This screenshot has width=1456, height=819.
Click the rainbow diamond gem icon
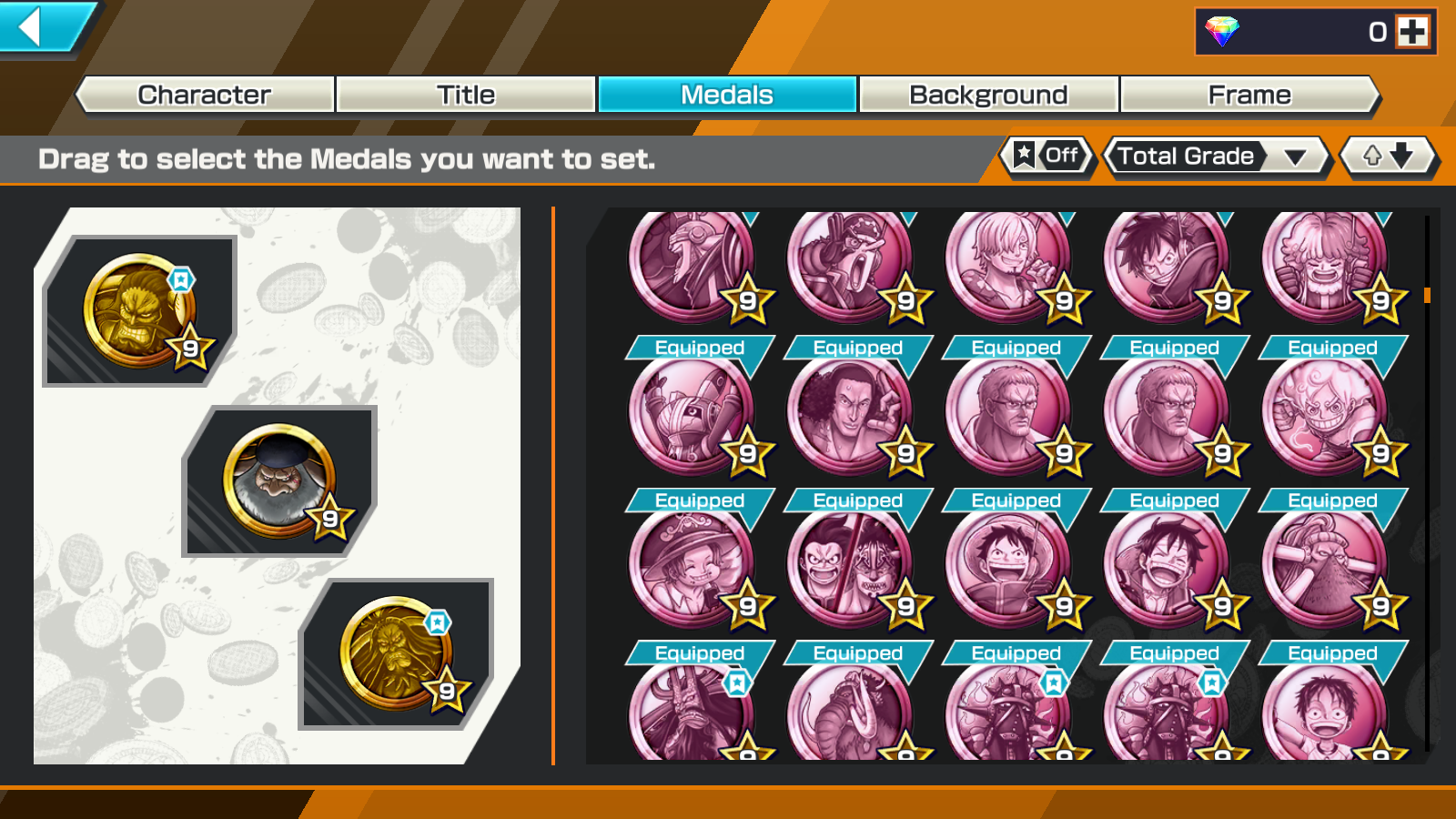pos(1222,32)
